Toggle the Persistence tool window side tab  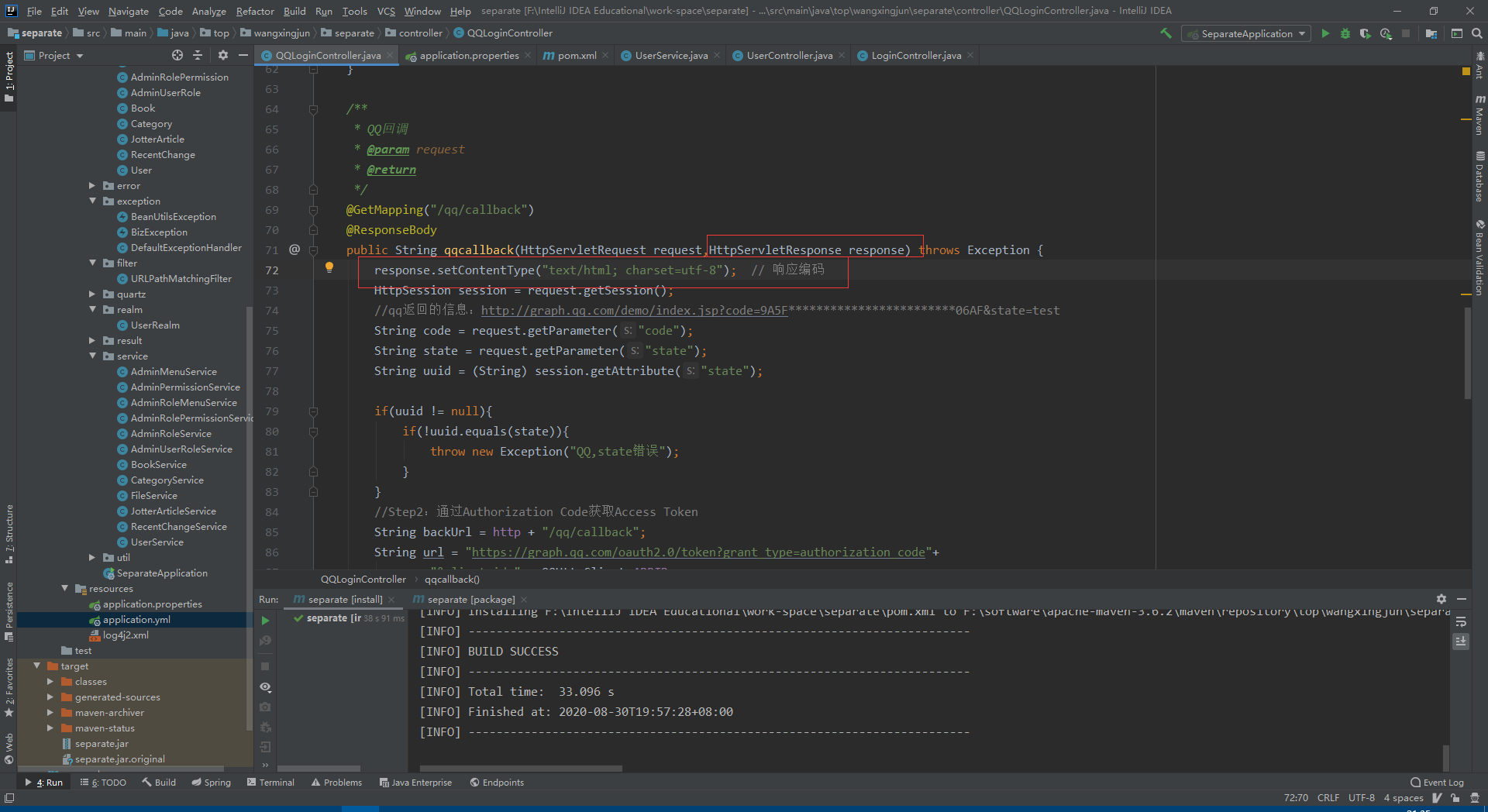(x=9, y=612)
